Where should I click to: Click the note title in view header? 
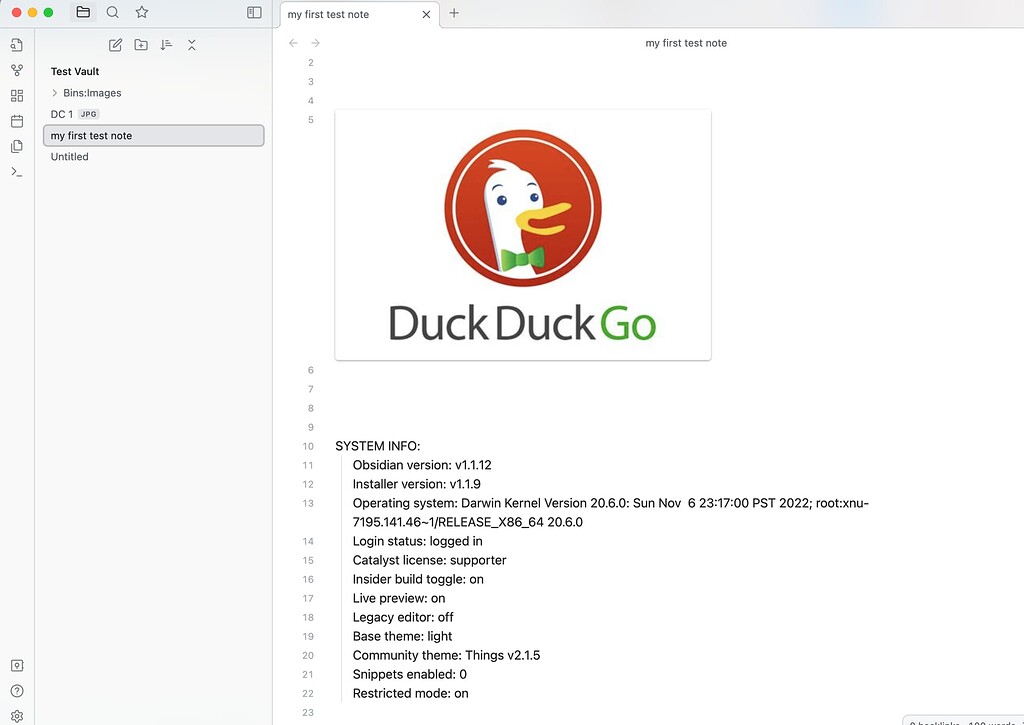pos(686,43)
